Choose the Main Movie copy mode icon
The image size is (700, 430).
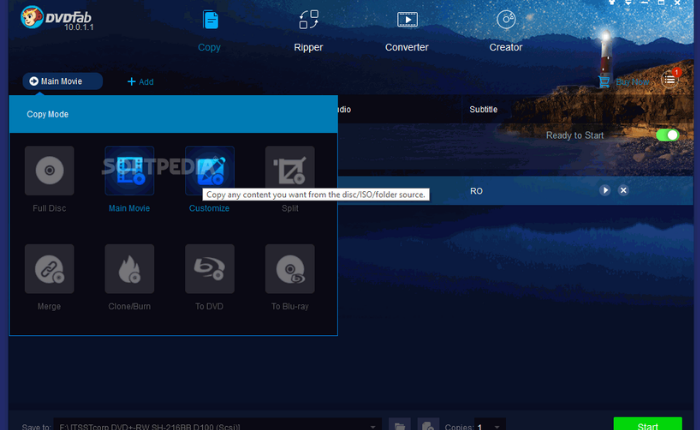tap(129, 171)
